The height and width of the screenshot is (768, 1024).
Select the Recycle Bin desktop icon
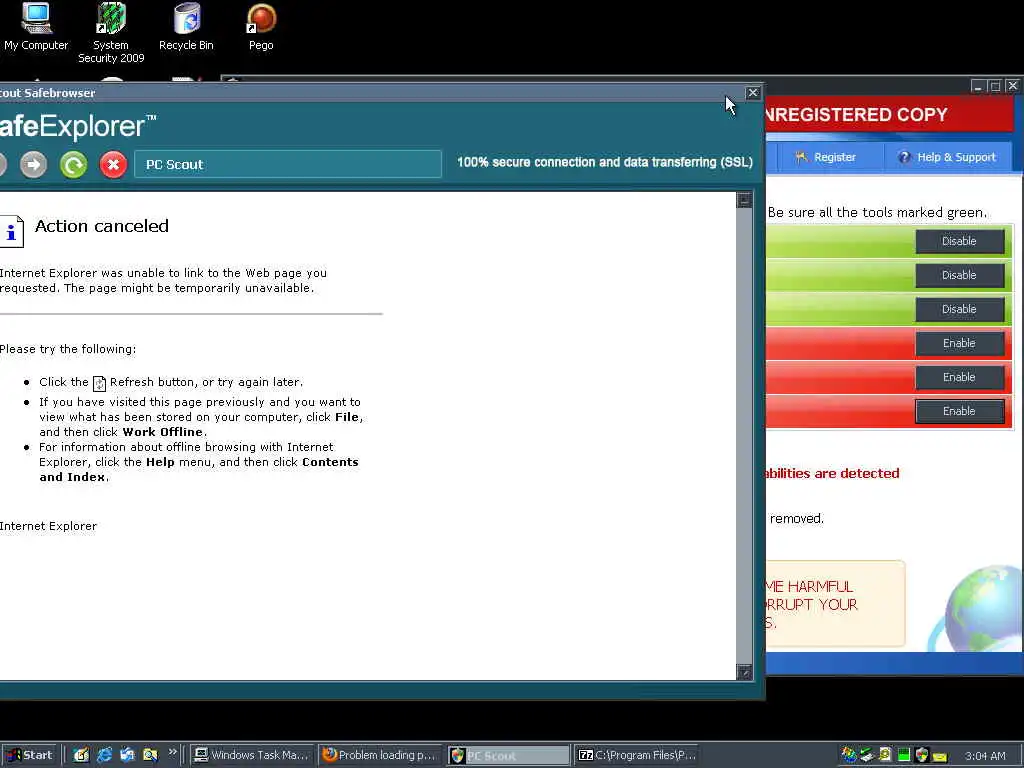(186, 27)
